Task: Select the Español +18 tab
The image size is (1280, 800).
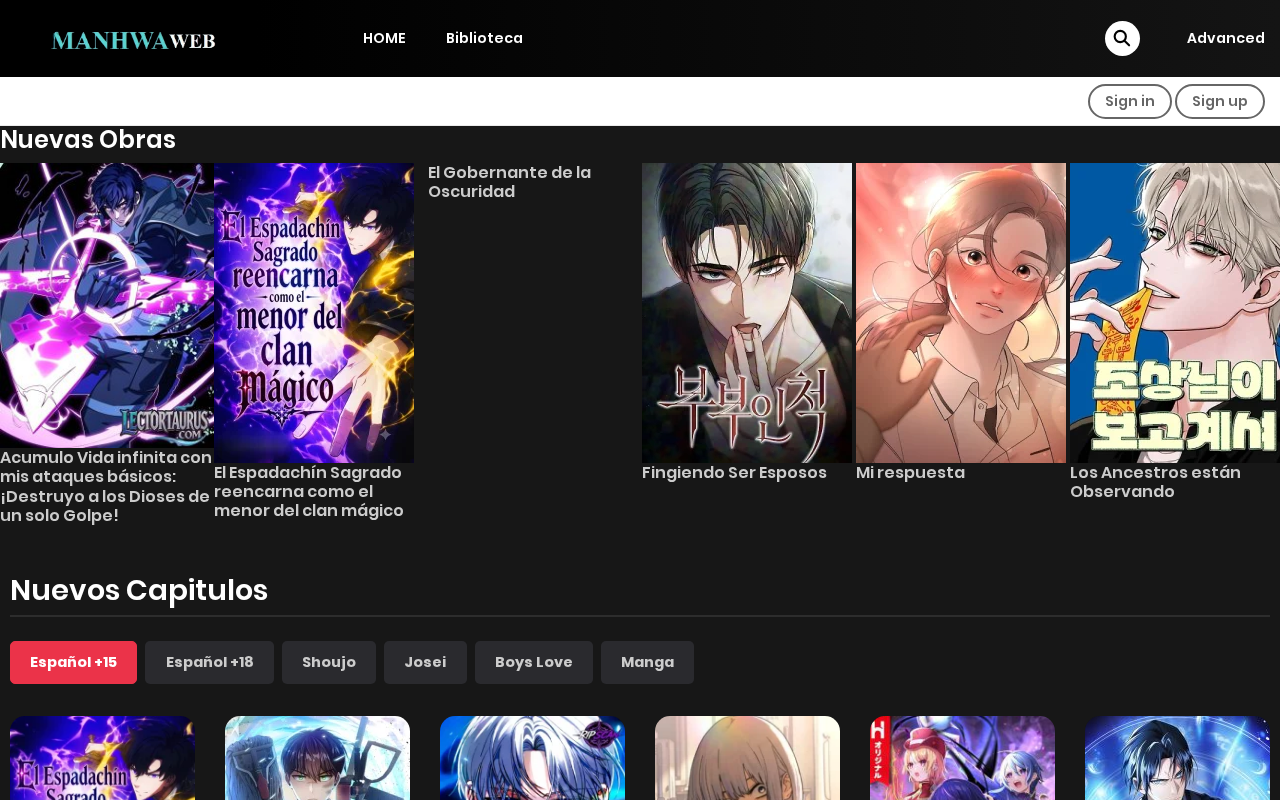Action: click(209, 662)
